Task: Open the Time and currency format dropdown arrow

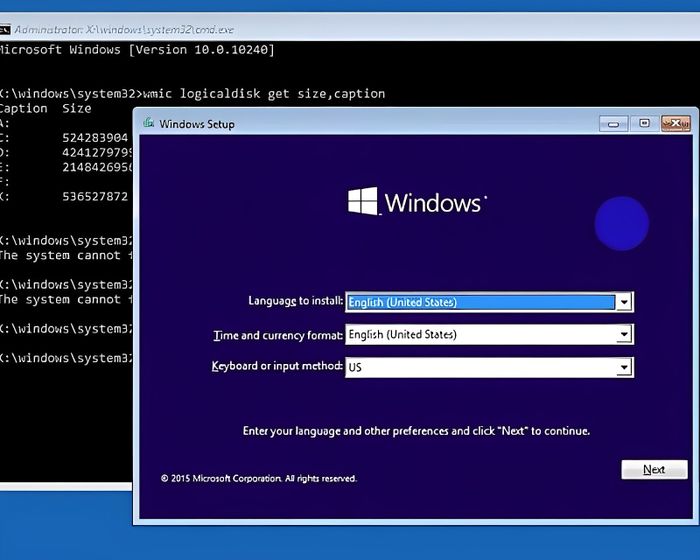Action: point(624,334)
